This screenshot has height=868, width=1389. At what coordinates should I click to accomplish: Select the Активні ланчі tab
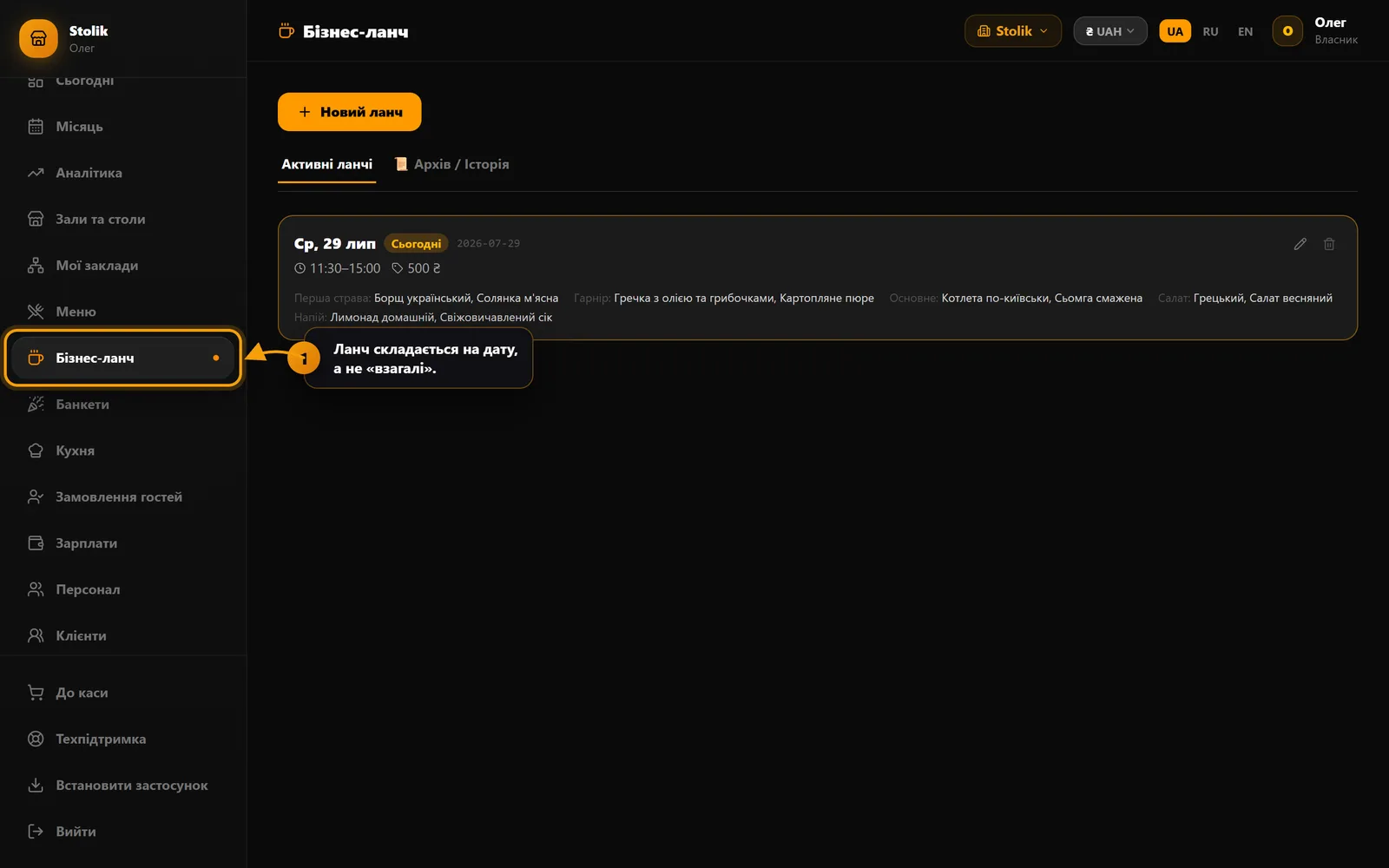(x=326, y=164)
